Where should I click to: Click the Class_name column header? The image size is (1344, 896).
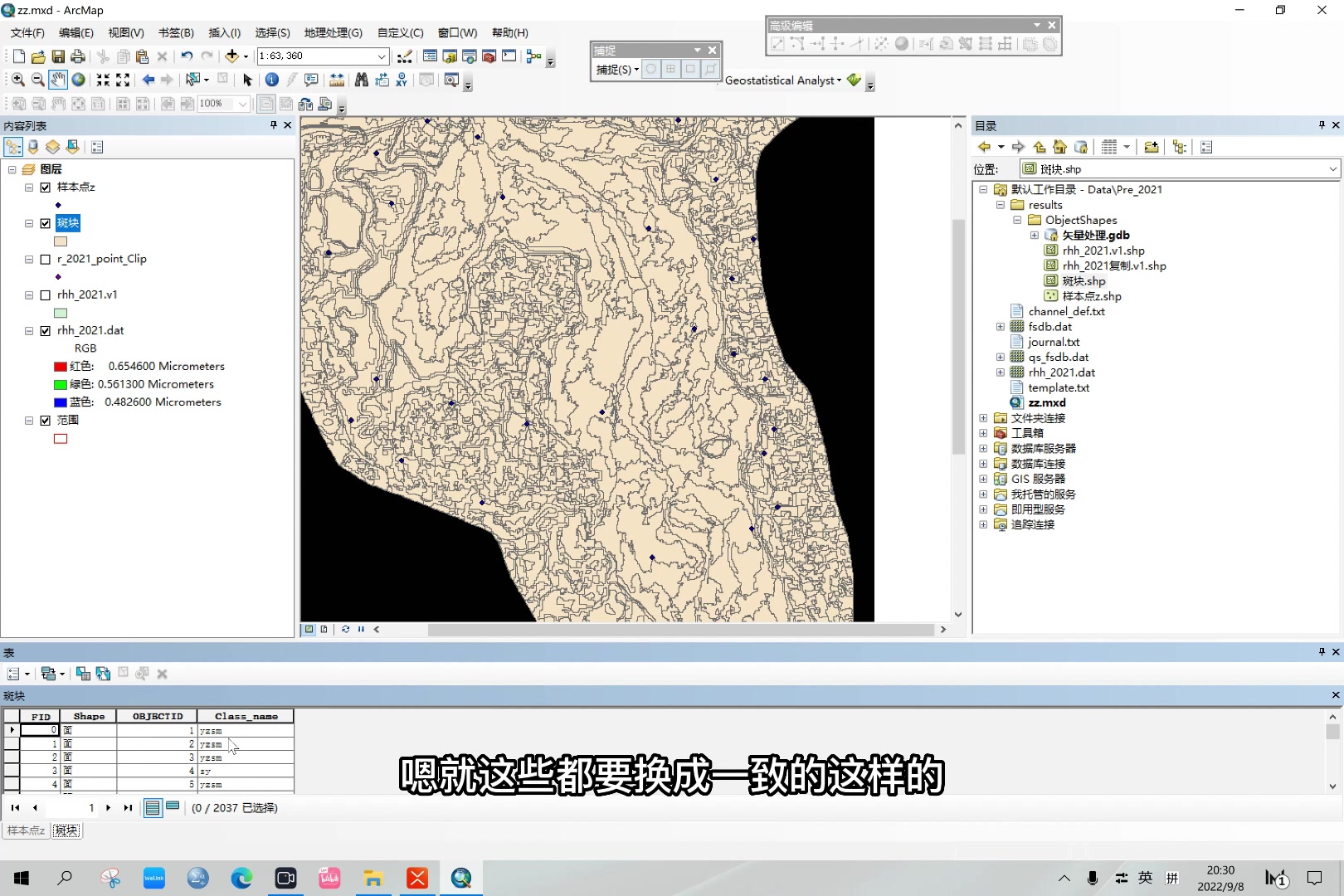coord(246,716)
